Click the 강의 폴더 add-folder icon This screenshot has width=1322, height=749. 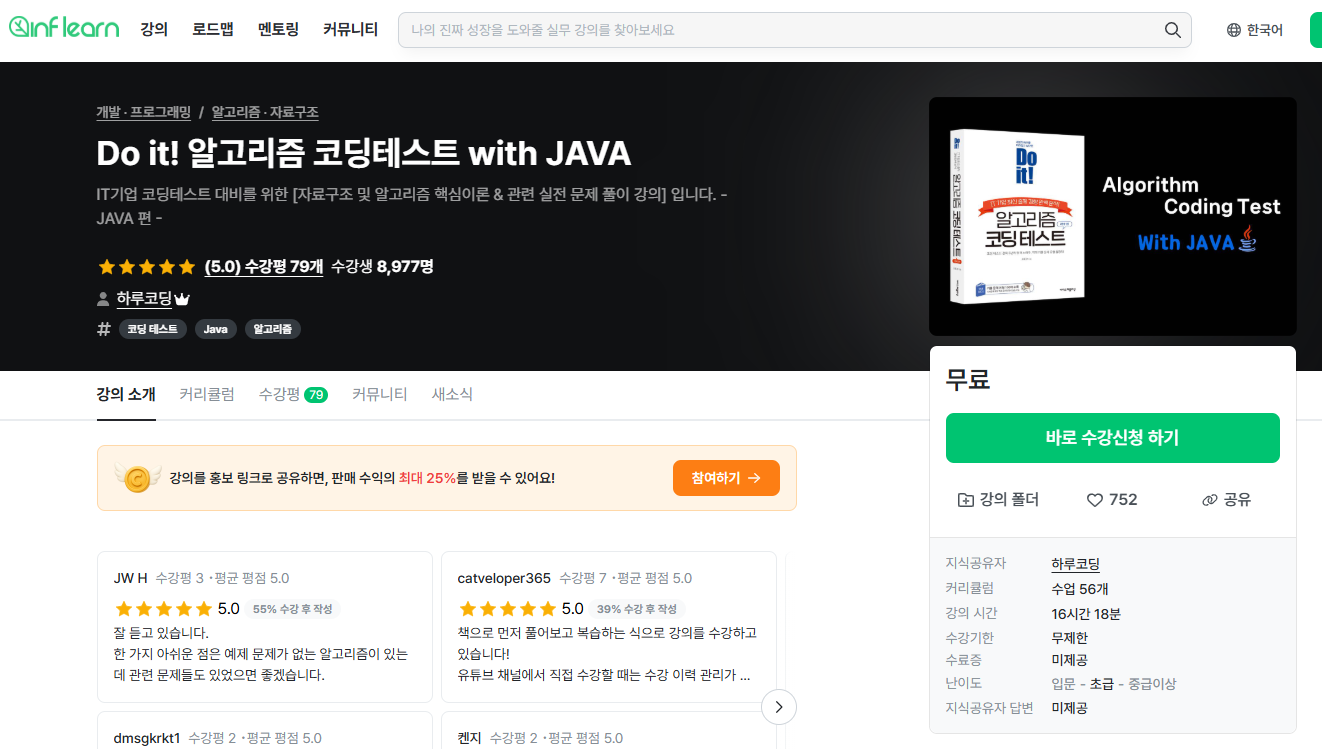(965, 500)
